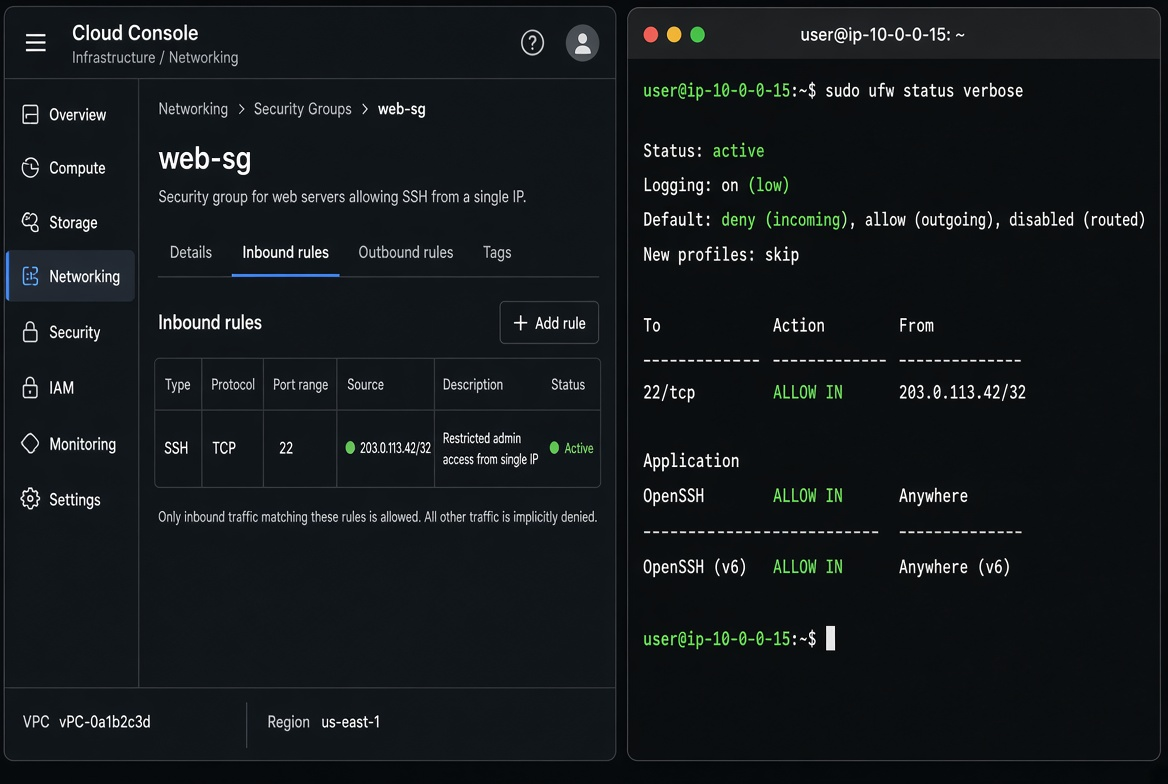Click the green dot beside source 203.0.113.42/32
The image size is (1168, 784).
coord(350,448)
